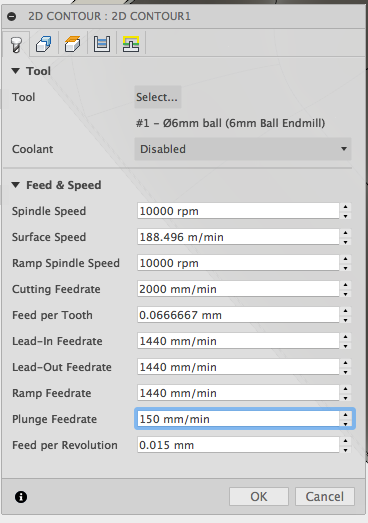Confirm settings with the OK button

(259, 497)
